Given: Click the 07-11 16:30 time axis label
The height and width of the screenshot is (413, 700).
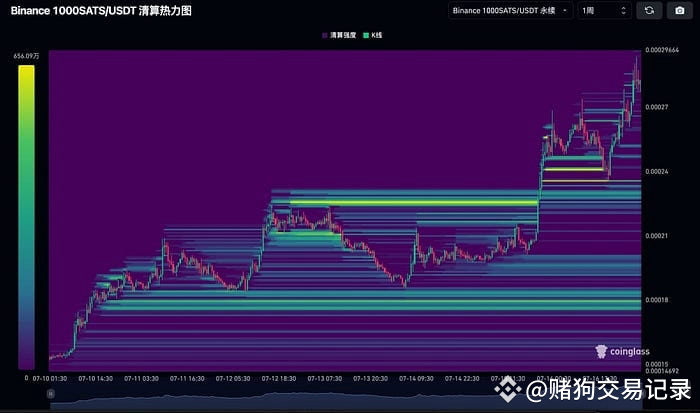Looking at the screenshot, I should [x=187, y=379].
